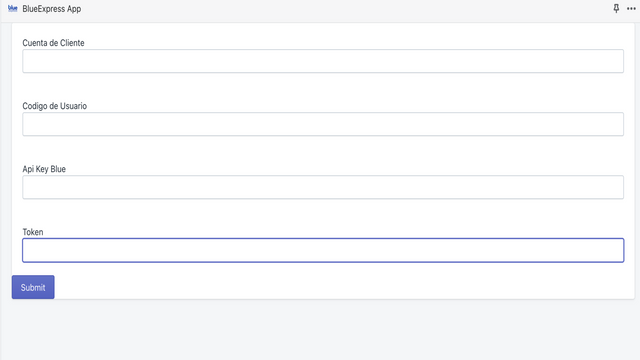640x360 pixels.
Task: Click the Codigo de Usuario label
Action: tap(55, 106)
